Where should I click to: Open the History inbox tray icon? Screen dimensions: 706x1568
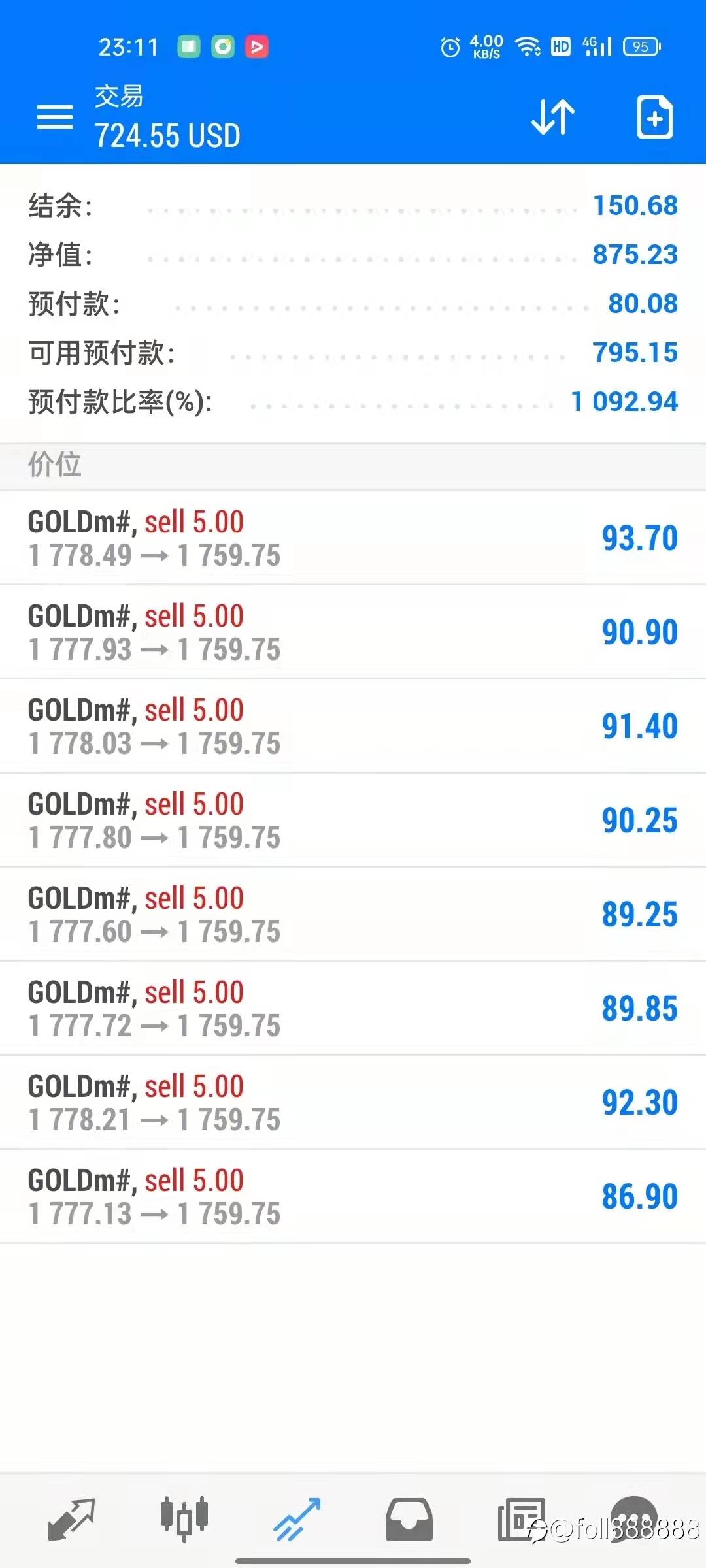point(409,1519)
